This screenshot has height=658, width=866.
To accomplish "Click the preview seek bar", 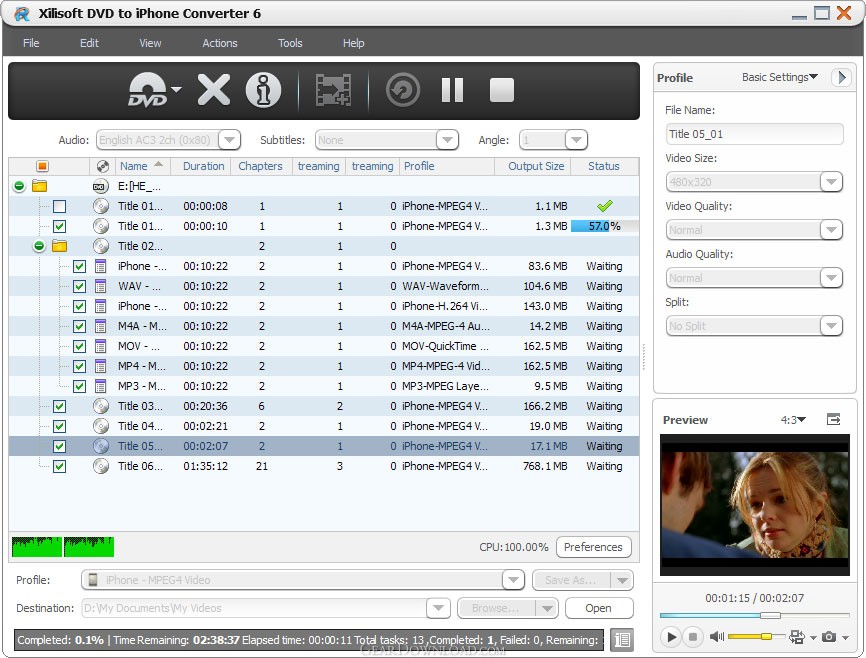I will pos(754,615).
